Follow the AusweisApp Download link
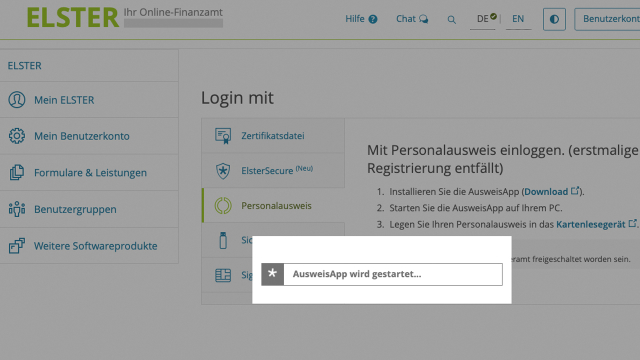Viewport: 640px width, 360px height. pos(551,191)
